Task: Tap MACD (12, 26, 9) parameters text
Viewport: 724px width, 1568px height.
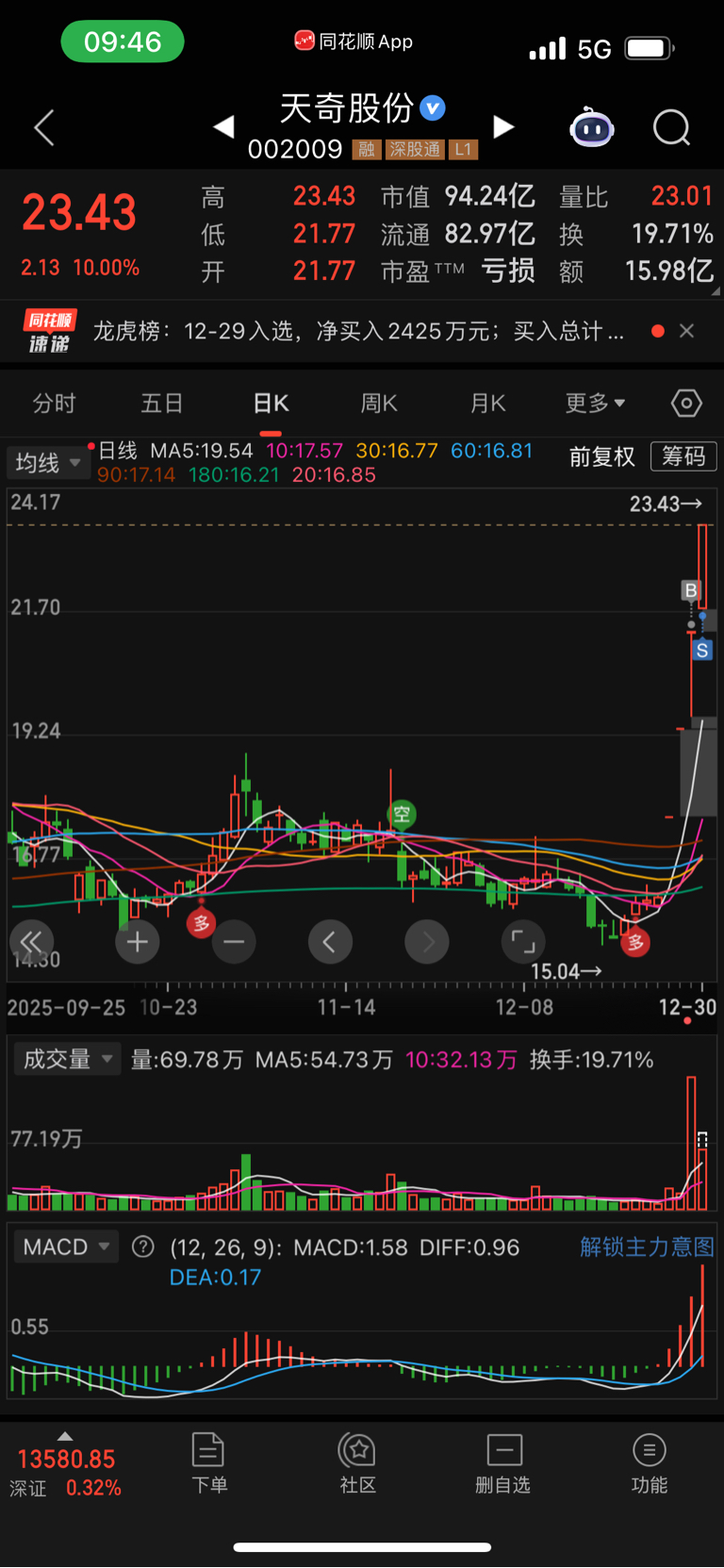Action: [x=225, y=1247]
